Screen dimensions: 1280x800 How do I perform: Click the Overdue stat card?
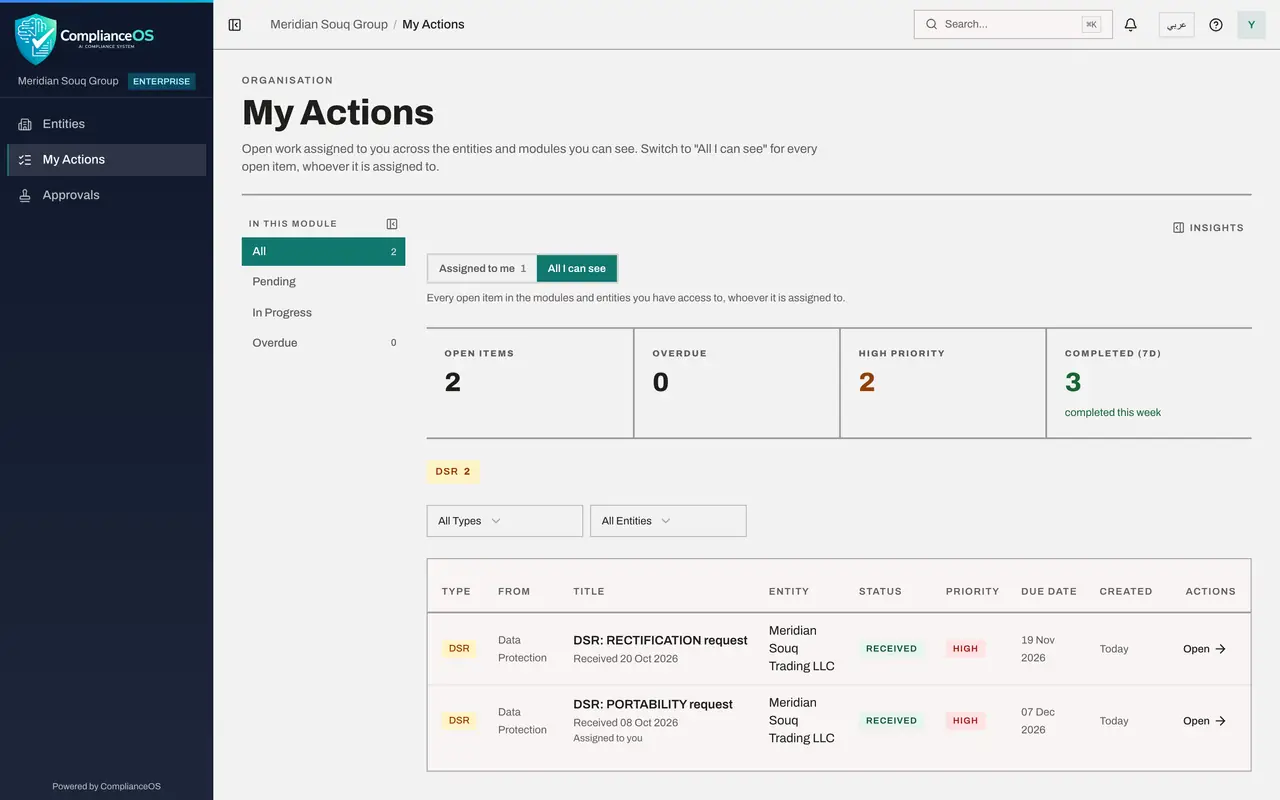click(x=737, y=383)
